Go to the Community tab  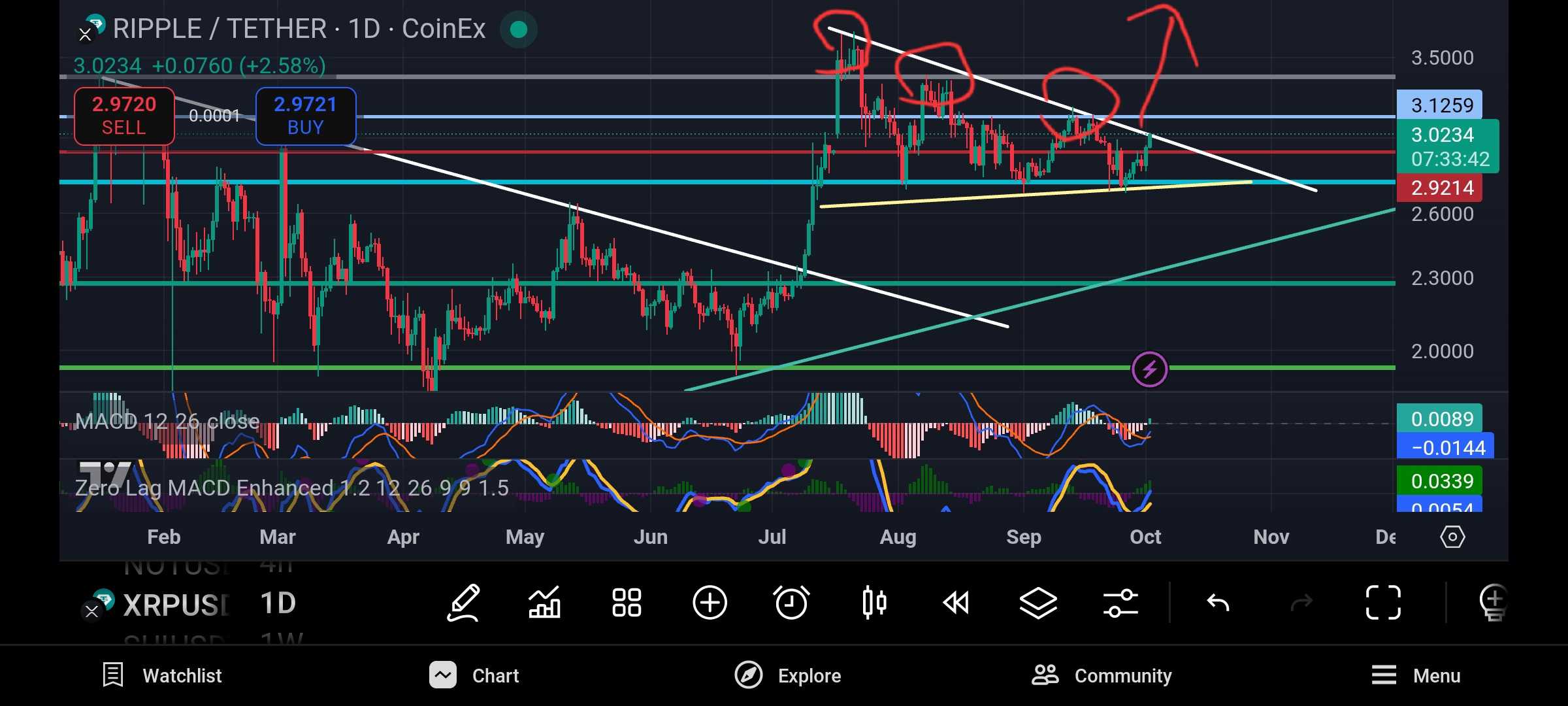coord(1102,675)
